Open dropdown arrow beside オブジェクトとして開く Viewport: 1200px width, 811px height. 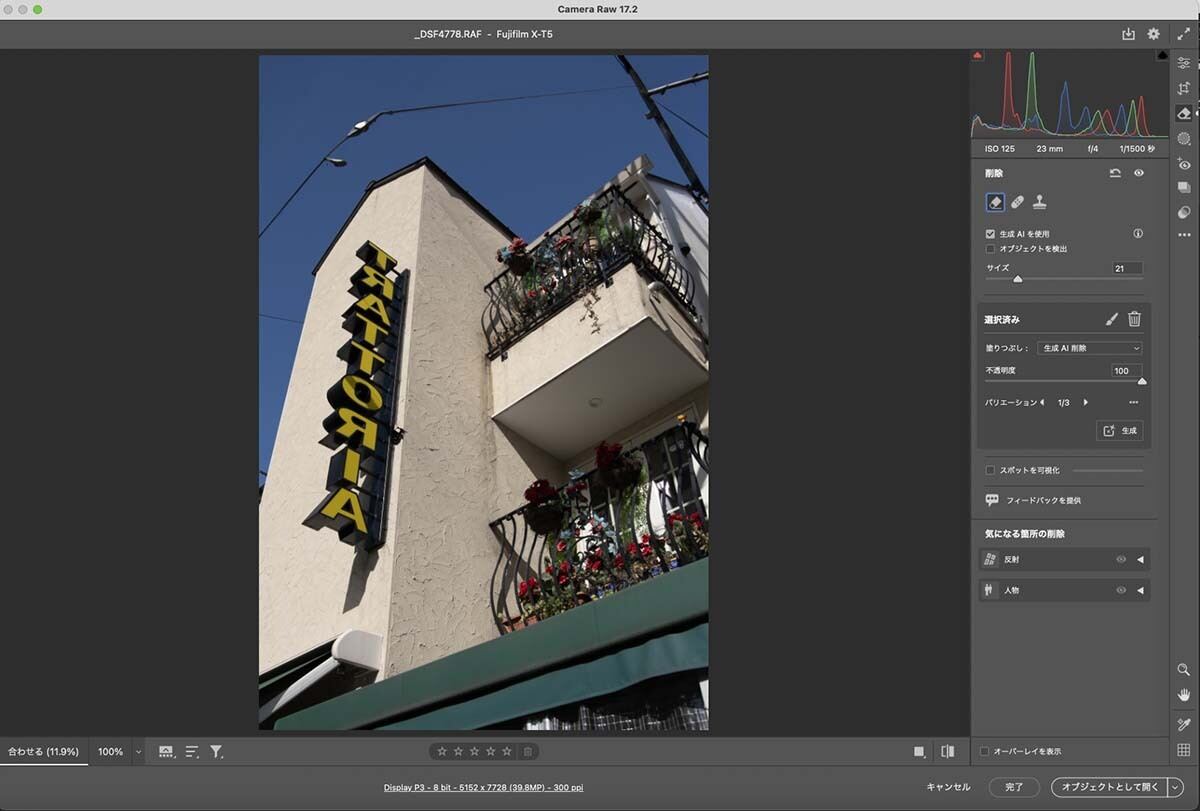pyautogui.click(x=1175, y=787)
